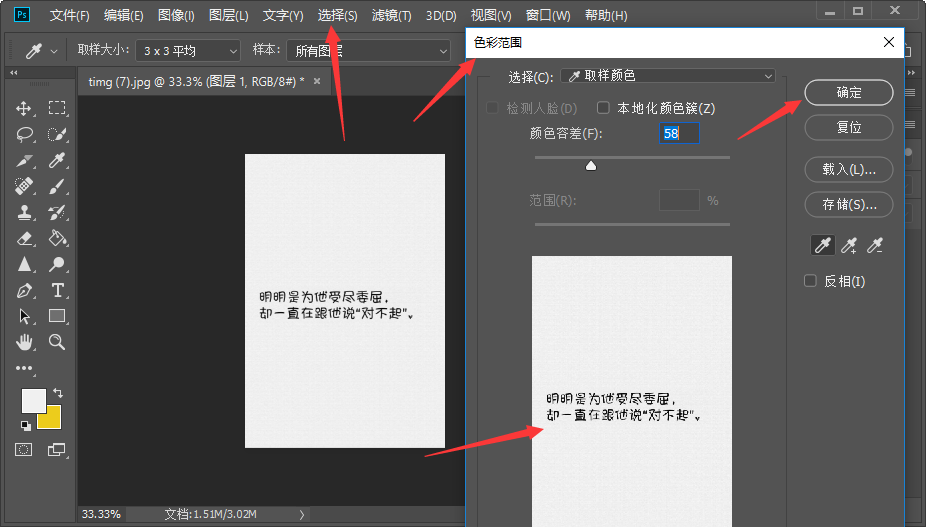Enable the 本地化颜色簇 checkbox
Viewport: 926px width, 527px height.
coord(604,108)
